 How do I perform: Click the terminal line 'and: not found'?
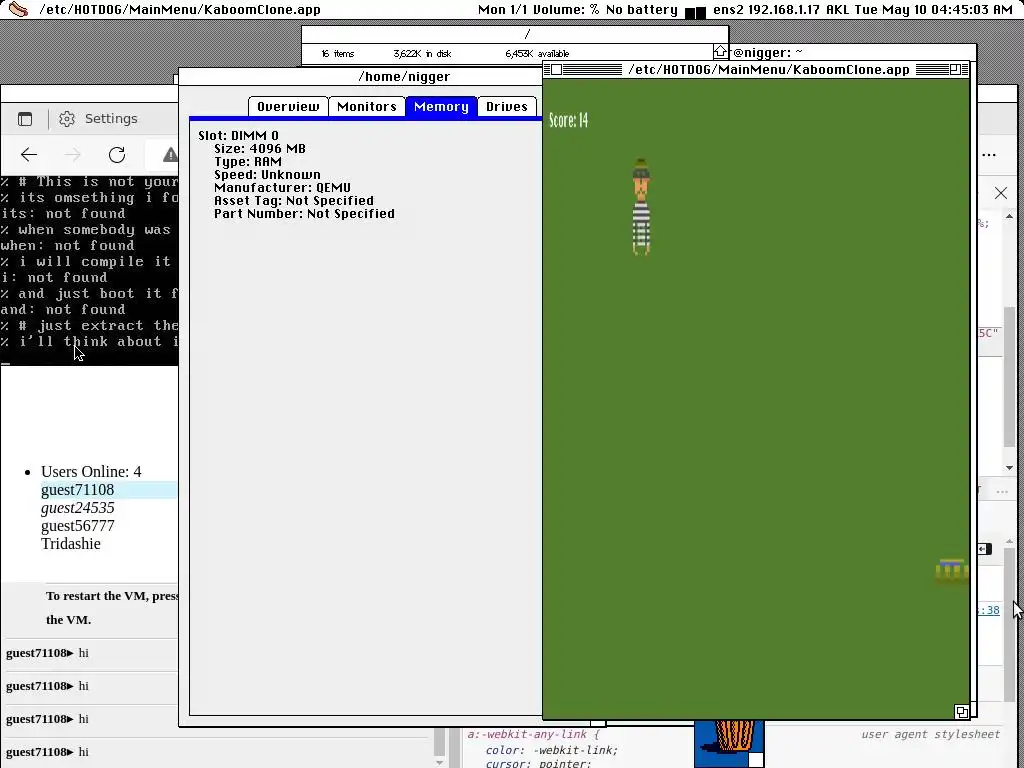tap(63, 310)
